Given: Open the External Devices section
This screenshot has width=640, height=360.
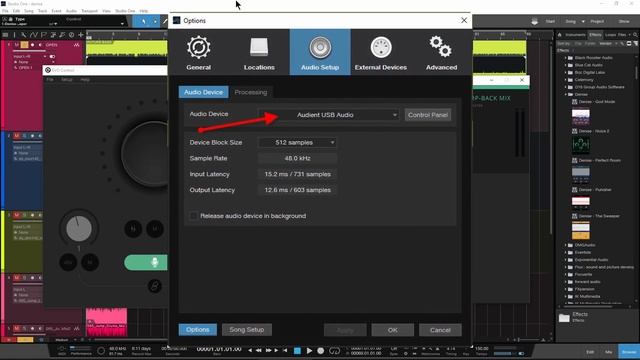Looking at the screenshot, I should pyautogui.click(x=380, y=52).
